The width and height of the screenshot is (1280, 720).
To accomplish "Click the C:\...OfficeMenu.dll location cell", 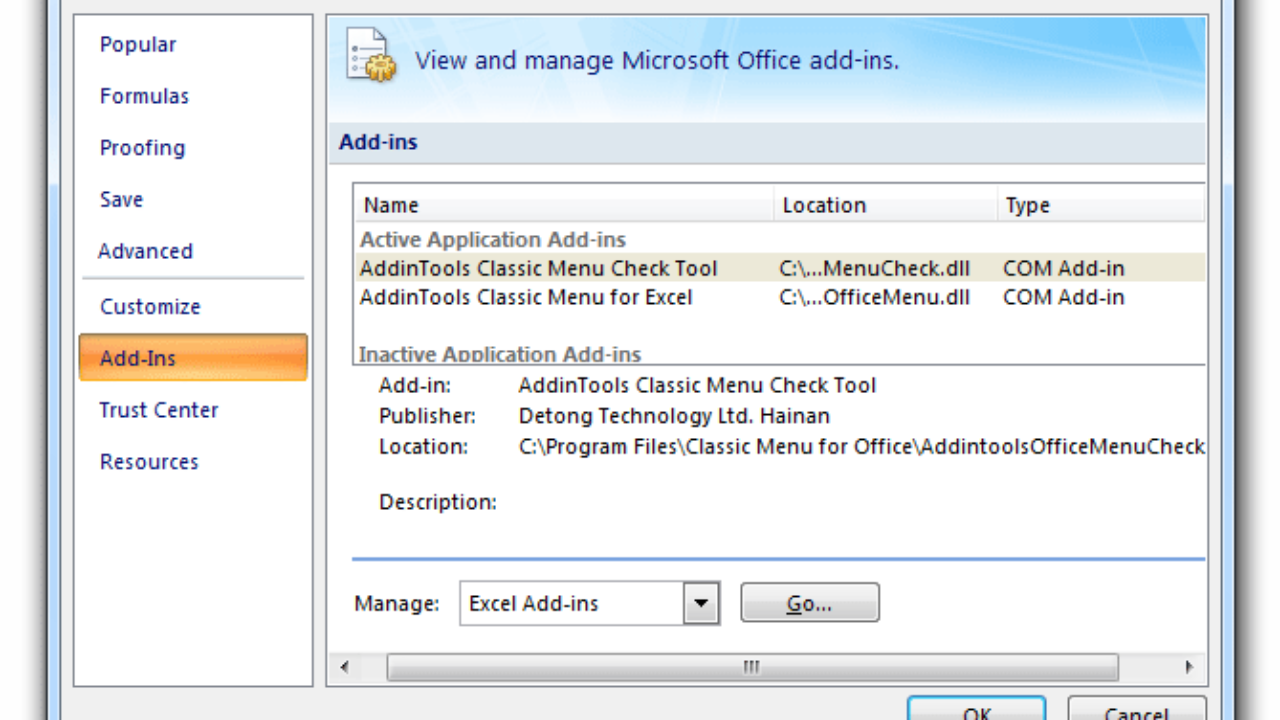I will [x=874, y=297].
